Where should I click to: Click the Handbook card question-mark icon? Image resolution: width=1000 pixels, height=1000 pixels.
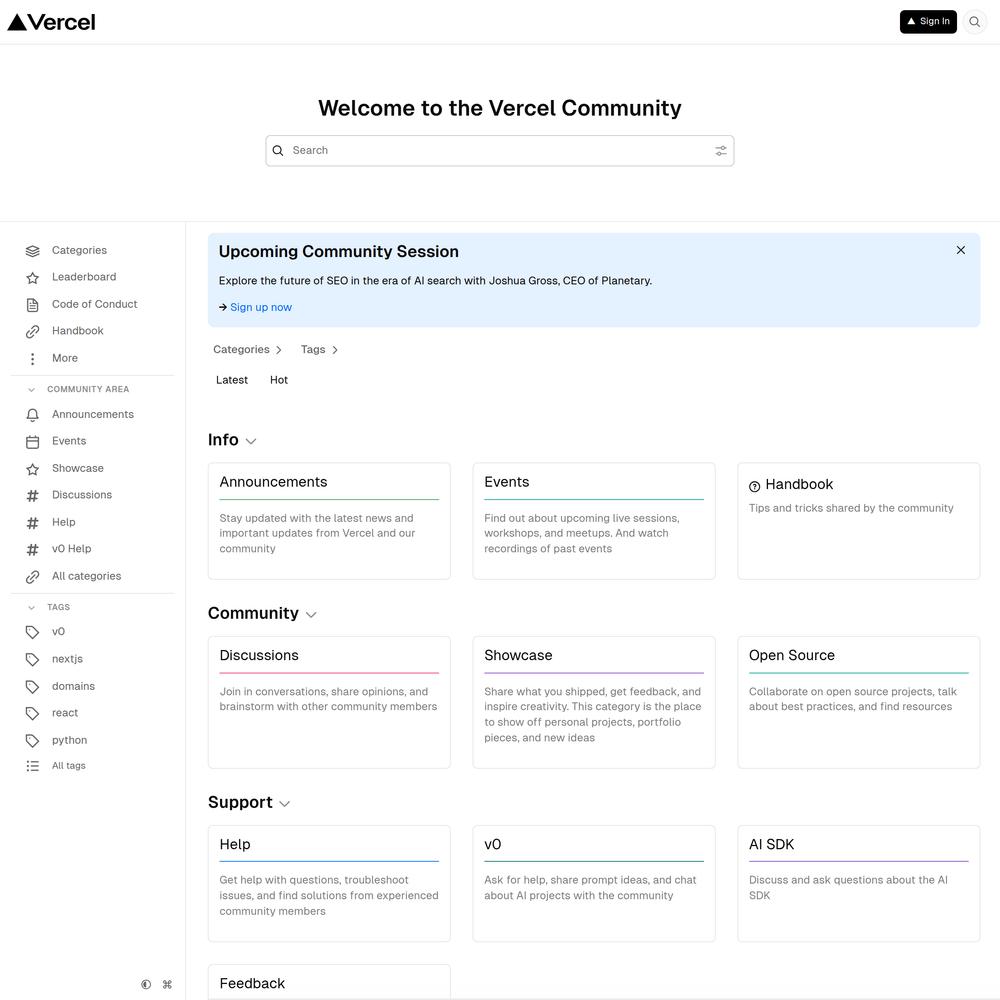click(754, 486)
